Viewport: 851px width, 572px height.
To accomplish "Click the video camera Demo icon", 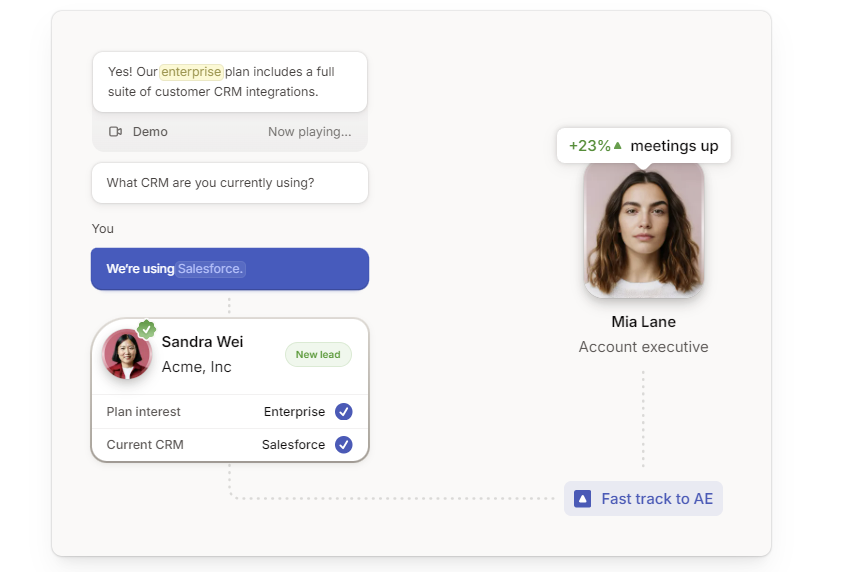I will tap(115, 132).
